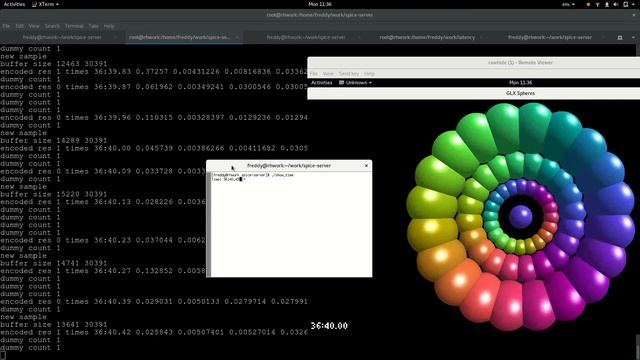This screenshot has width=640, height=360.
Task: Click Activities inside the remote desktop
Action: (322, 83)
